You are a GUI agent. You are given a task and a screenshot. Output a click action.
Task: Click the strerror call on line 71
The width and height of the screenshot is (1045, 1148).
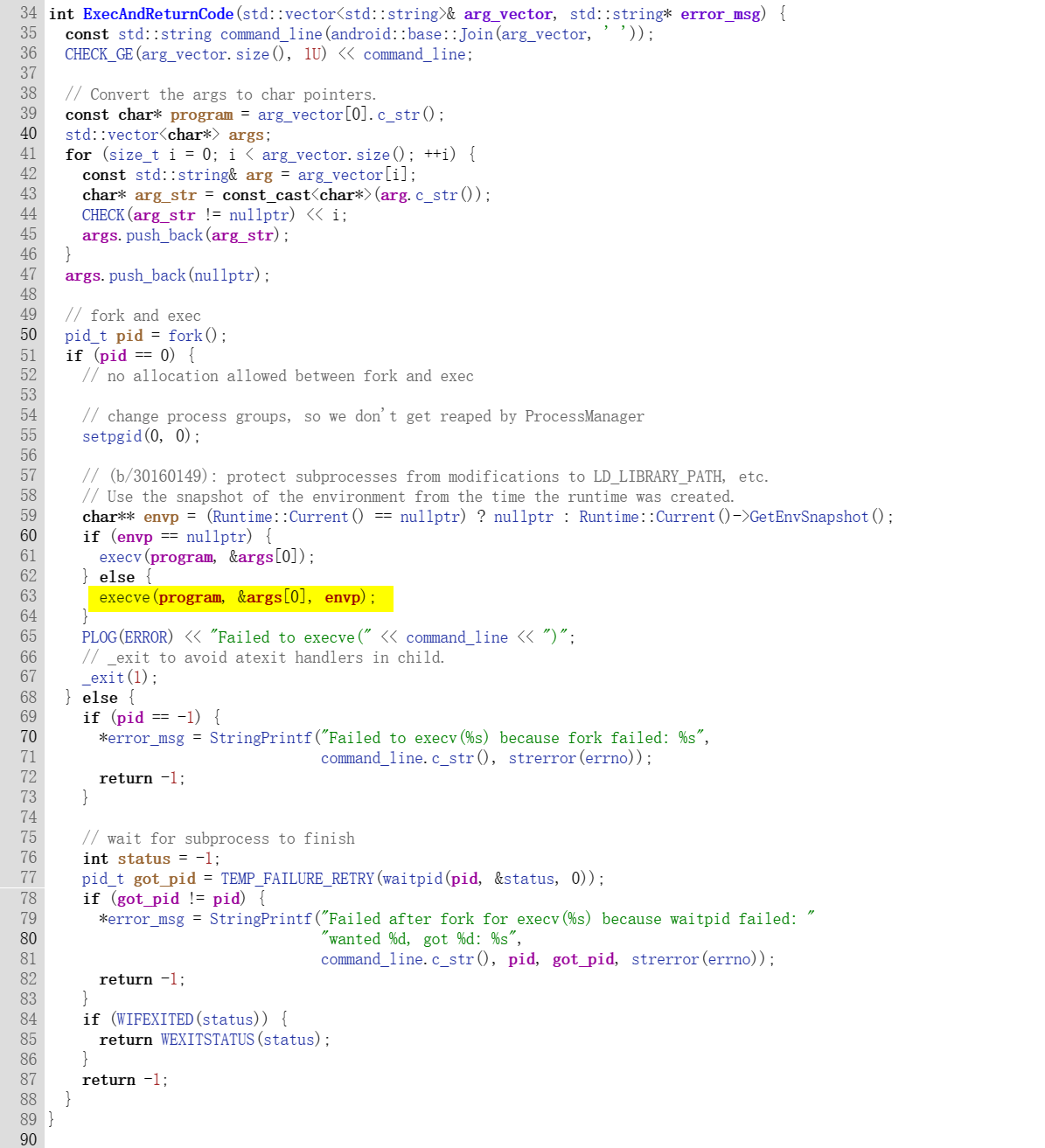pos(542,758)
